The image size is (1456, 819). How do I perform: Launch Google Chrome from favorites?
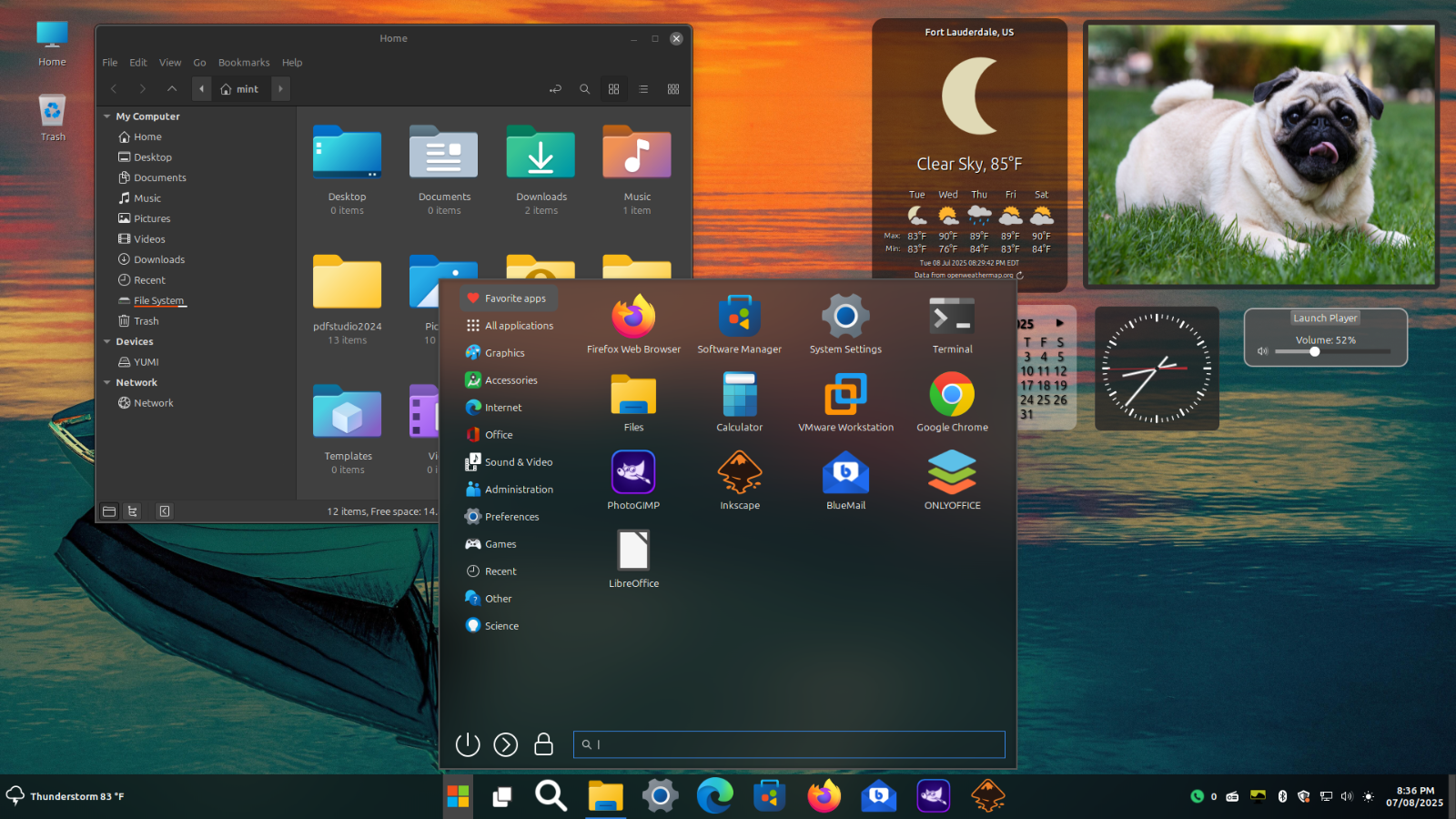pyautogui.click(x=952, y=402)
